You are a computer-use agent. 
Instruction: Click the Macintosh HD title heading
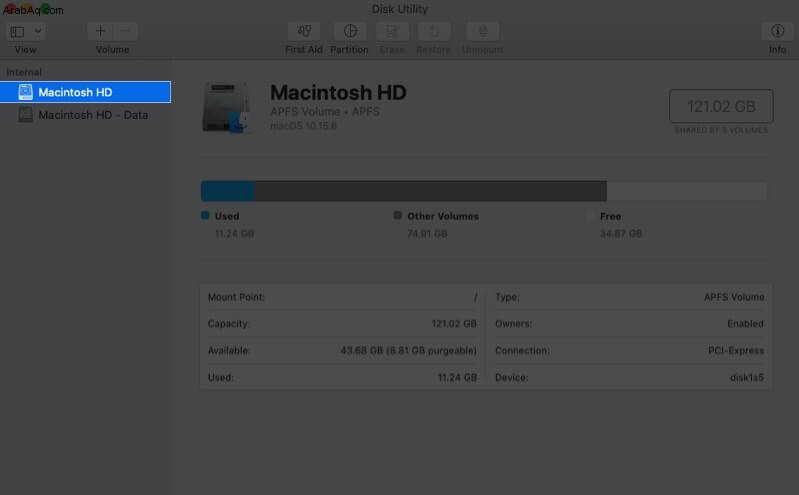coord(338,93)
